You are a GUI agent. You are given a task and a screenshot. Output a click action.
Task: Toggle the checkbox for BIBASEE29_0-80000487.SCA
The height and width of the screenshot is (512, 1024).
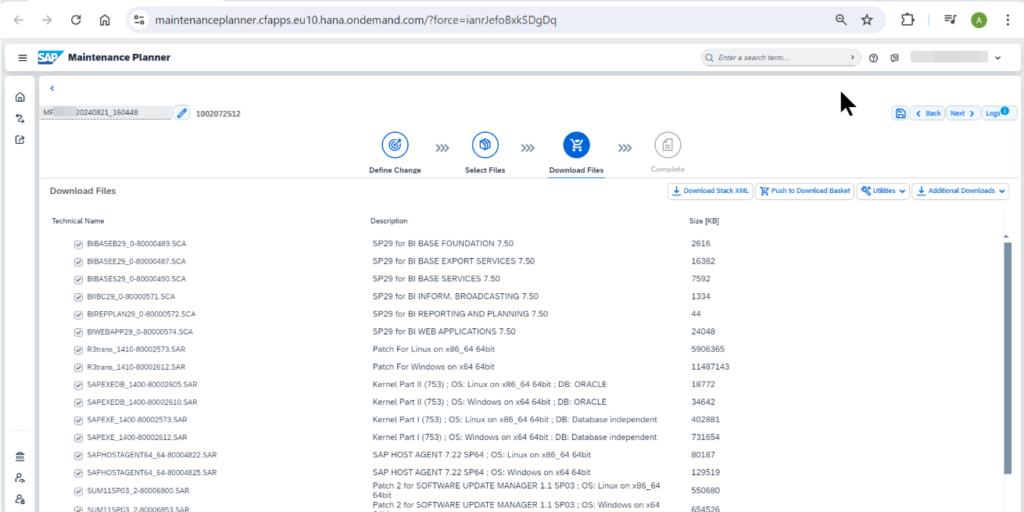78,262
